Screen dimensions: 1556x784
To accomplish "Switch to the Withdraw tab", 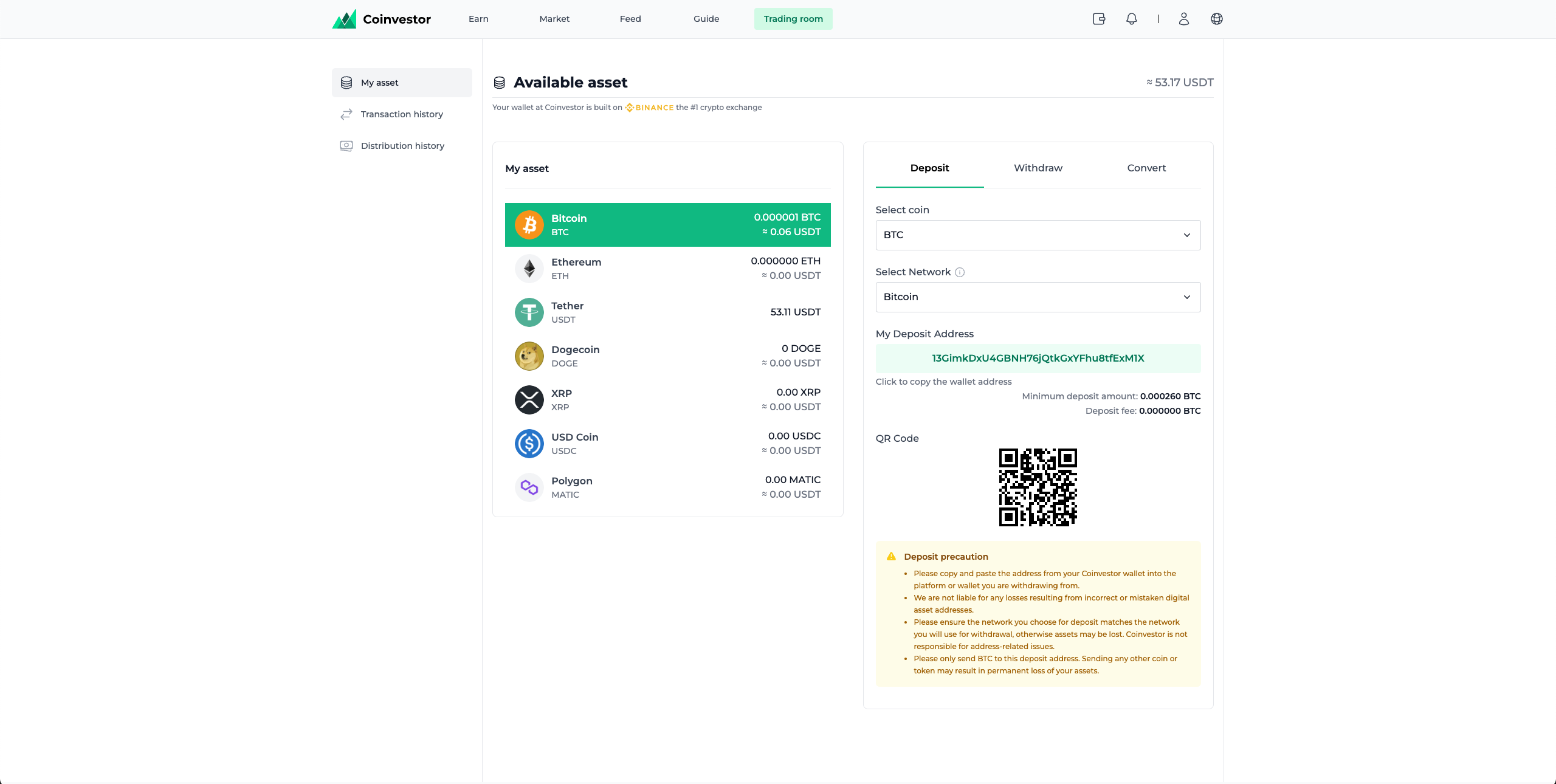I will point(1038,168).
